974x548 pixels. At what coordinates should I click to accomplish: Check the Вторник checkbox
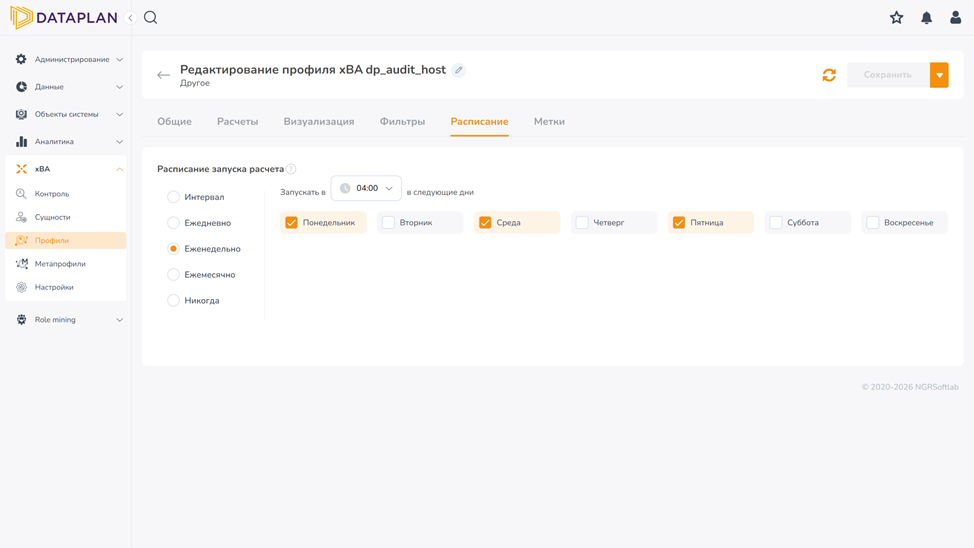point(388,222)
